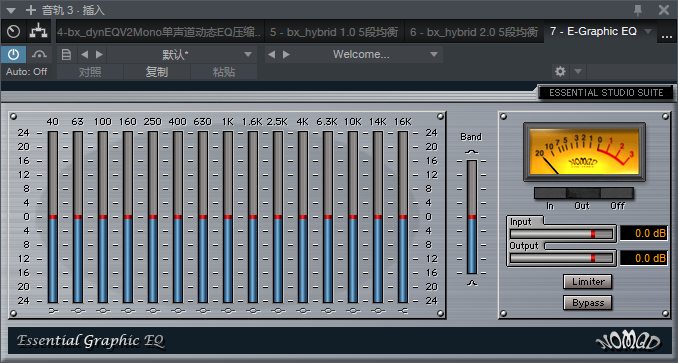Click the Output gain slider
The image size is (678, 363).
[561, 258]
